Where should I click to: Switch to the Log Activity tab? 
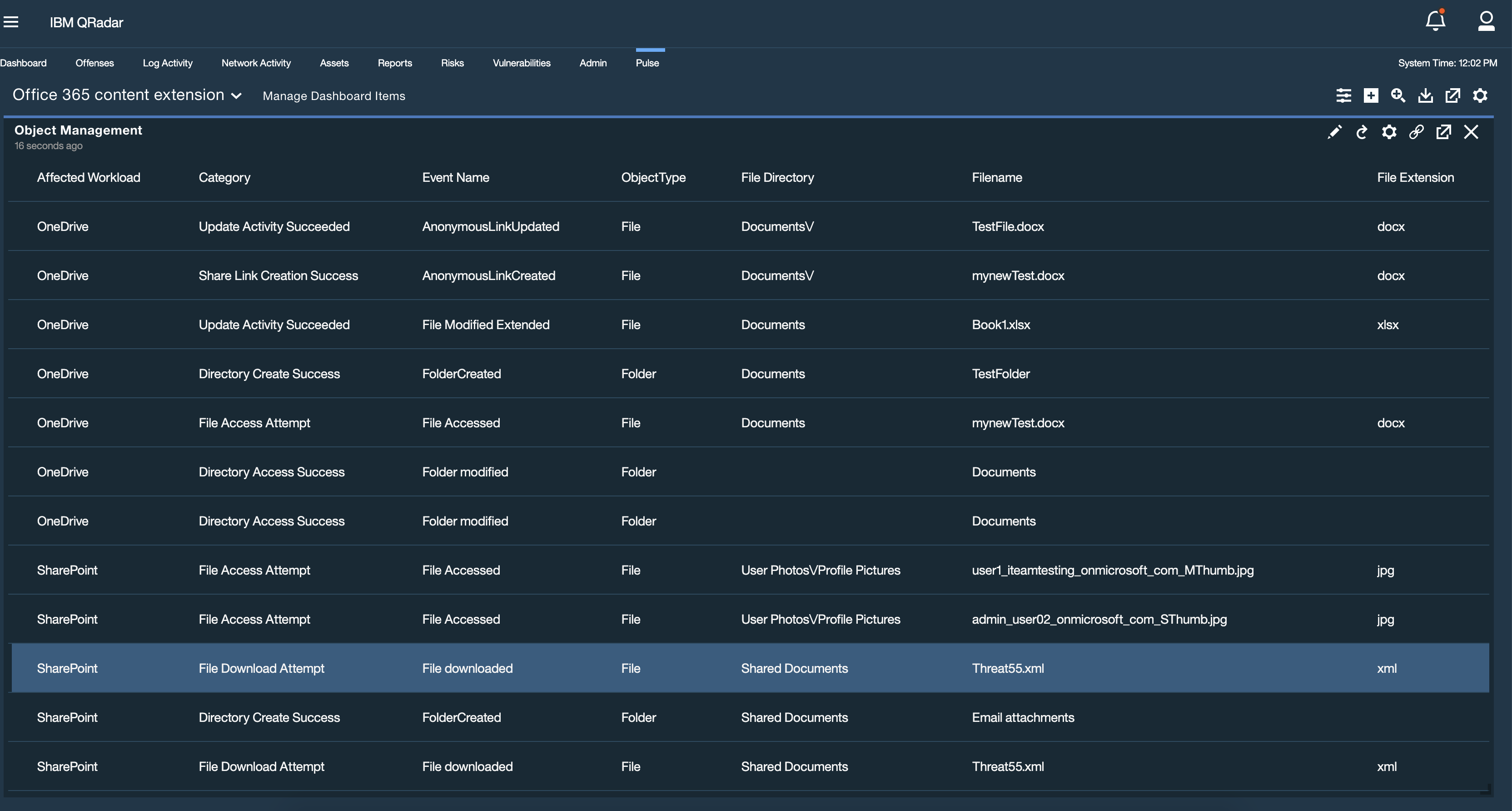(167, 63)
